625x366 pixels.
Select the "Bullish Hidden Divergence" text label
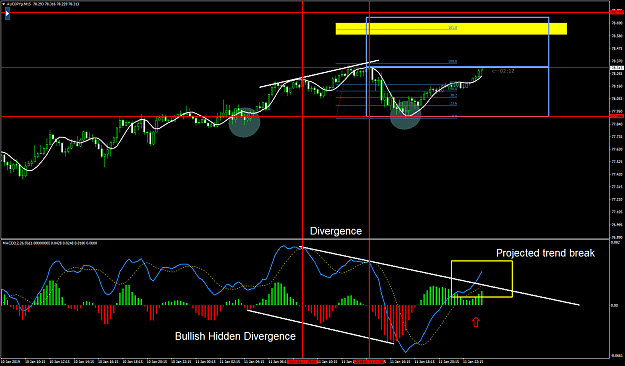[x=235, y=336]
